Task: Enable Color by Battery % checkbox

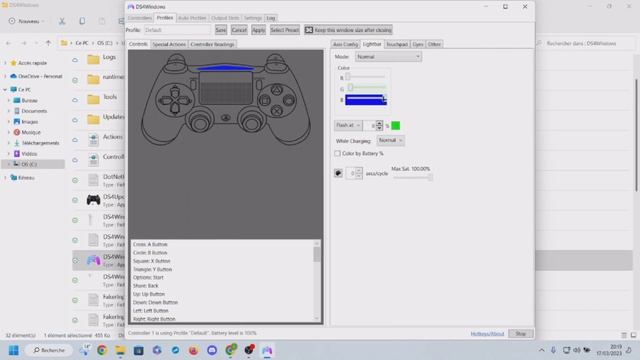Action: pyautogui.click(x=337, y=153)
